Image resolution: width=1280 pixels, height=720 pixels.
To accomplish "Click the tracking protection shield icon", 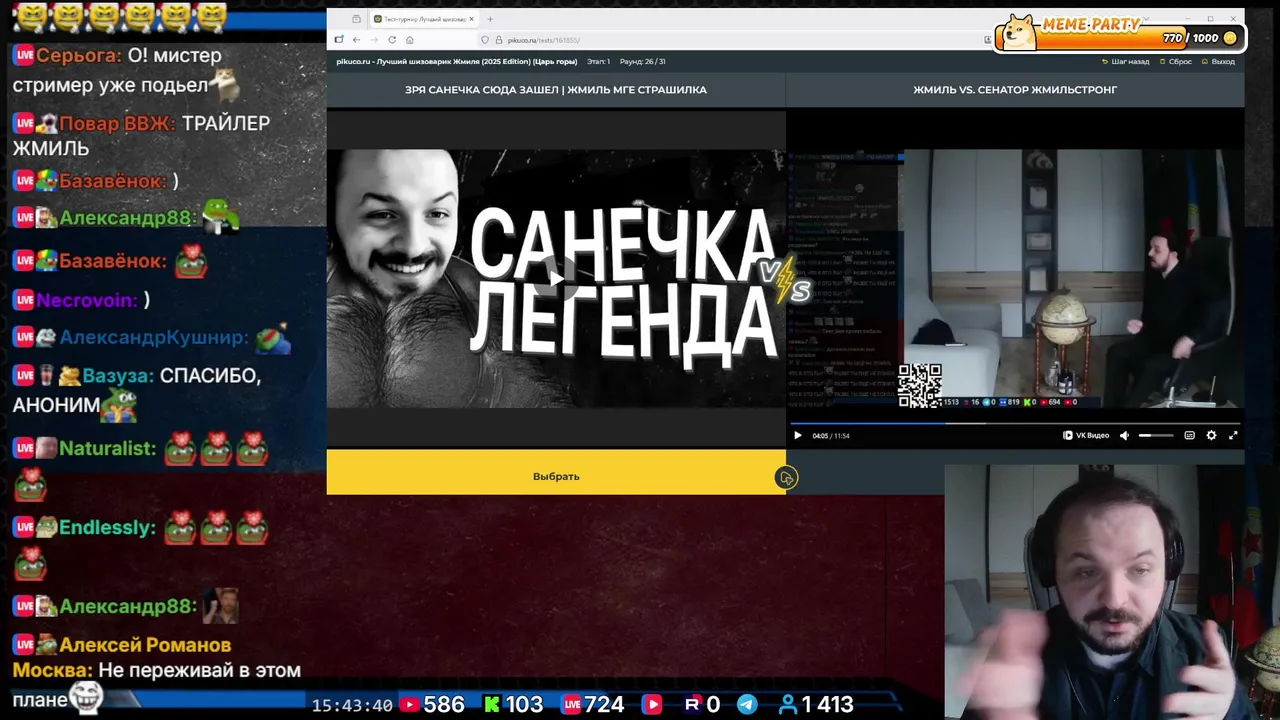I will 485,40.
